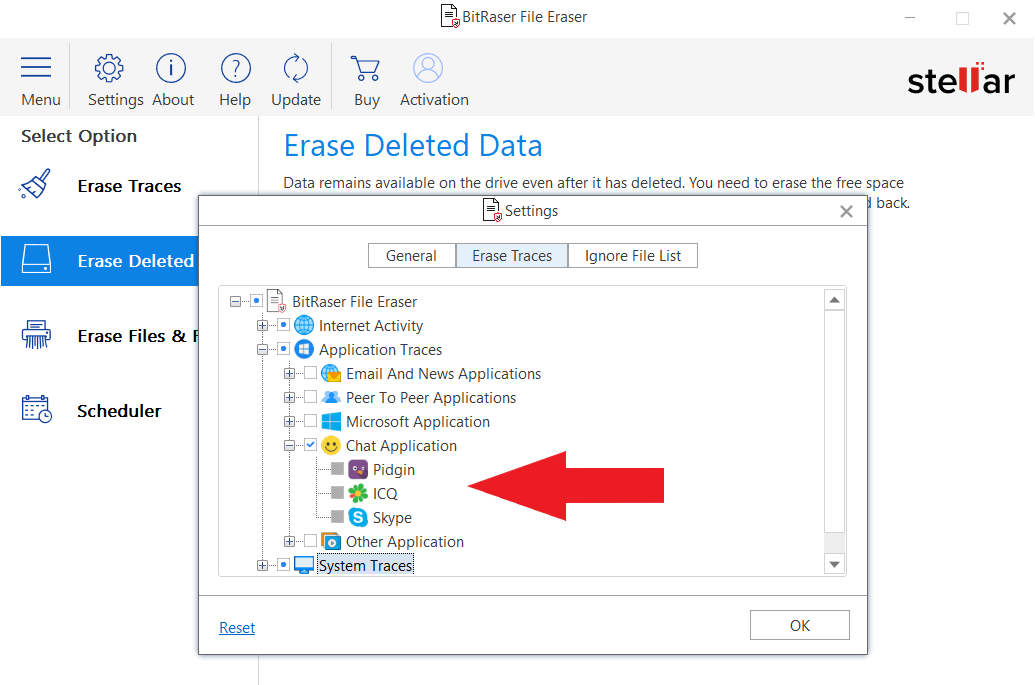Click the tree vertical scrollbar track
Screen dimensions: 1035x685
(834, 432)
